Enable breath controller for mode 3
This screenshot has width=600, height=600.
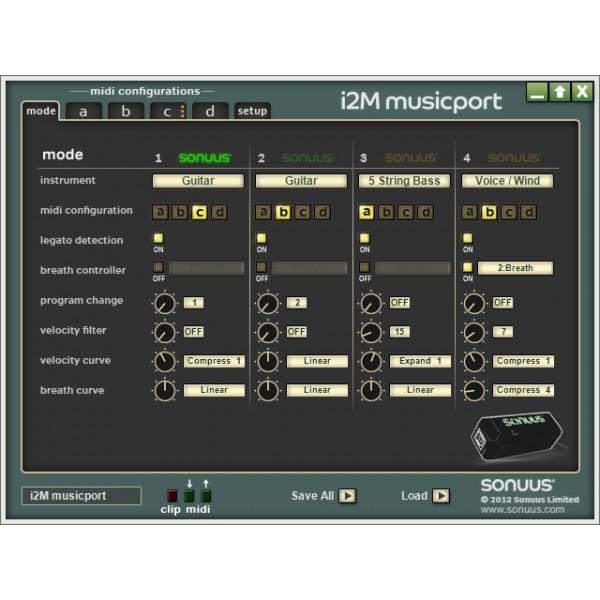tap(365, 267)
